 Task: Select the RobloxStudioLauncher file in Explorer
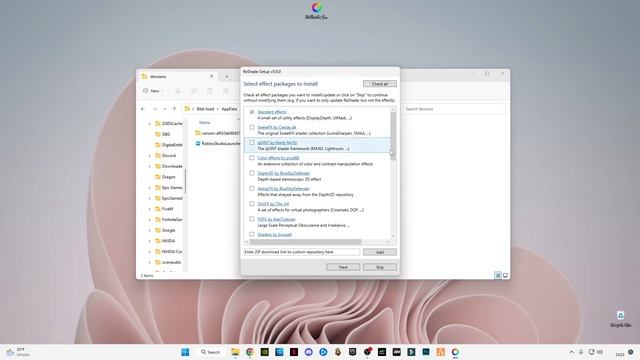[218, 144]
